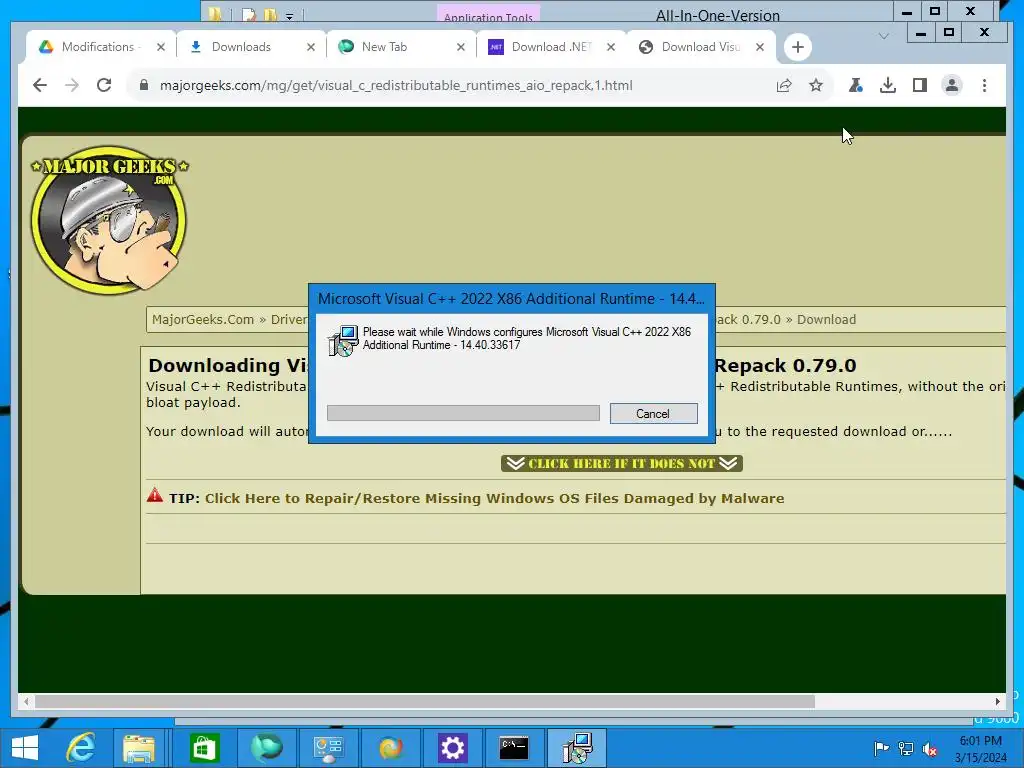The height and width of the screenshot is (768, 1024).
Task: Open the Control Panel taskbar icon
Action: (328, 748)
